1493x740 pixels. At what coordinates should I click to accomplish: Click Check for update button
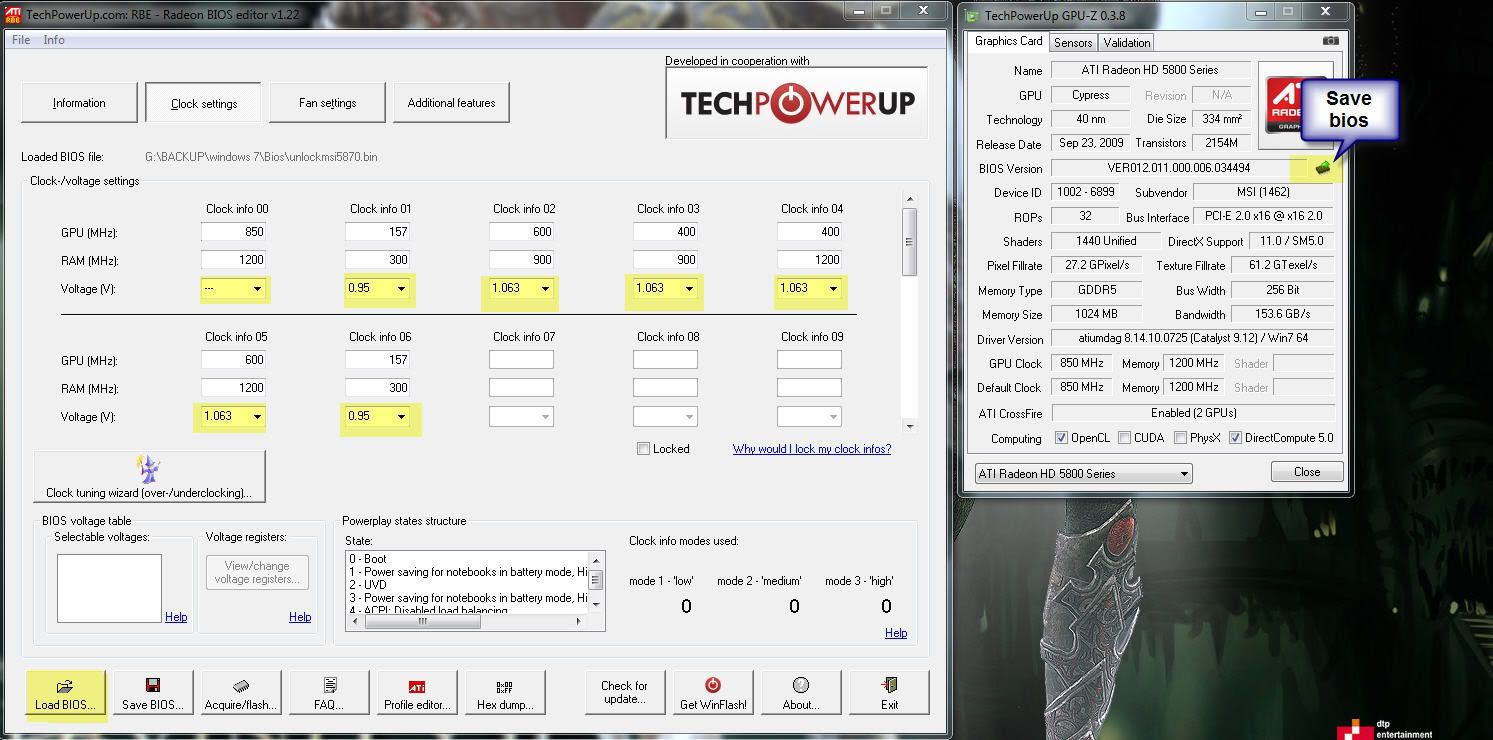[624, 692]
